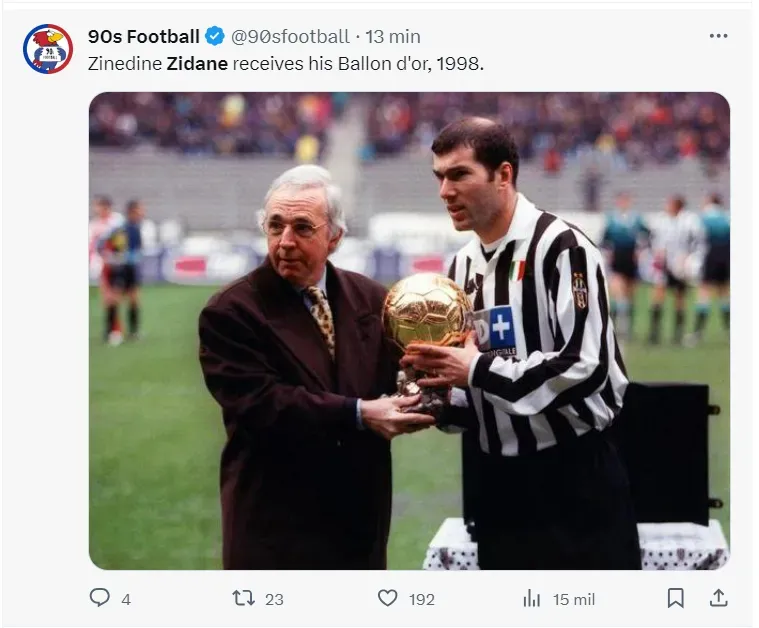Open the three-dot more options menu

718,36
